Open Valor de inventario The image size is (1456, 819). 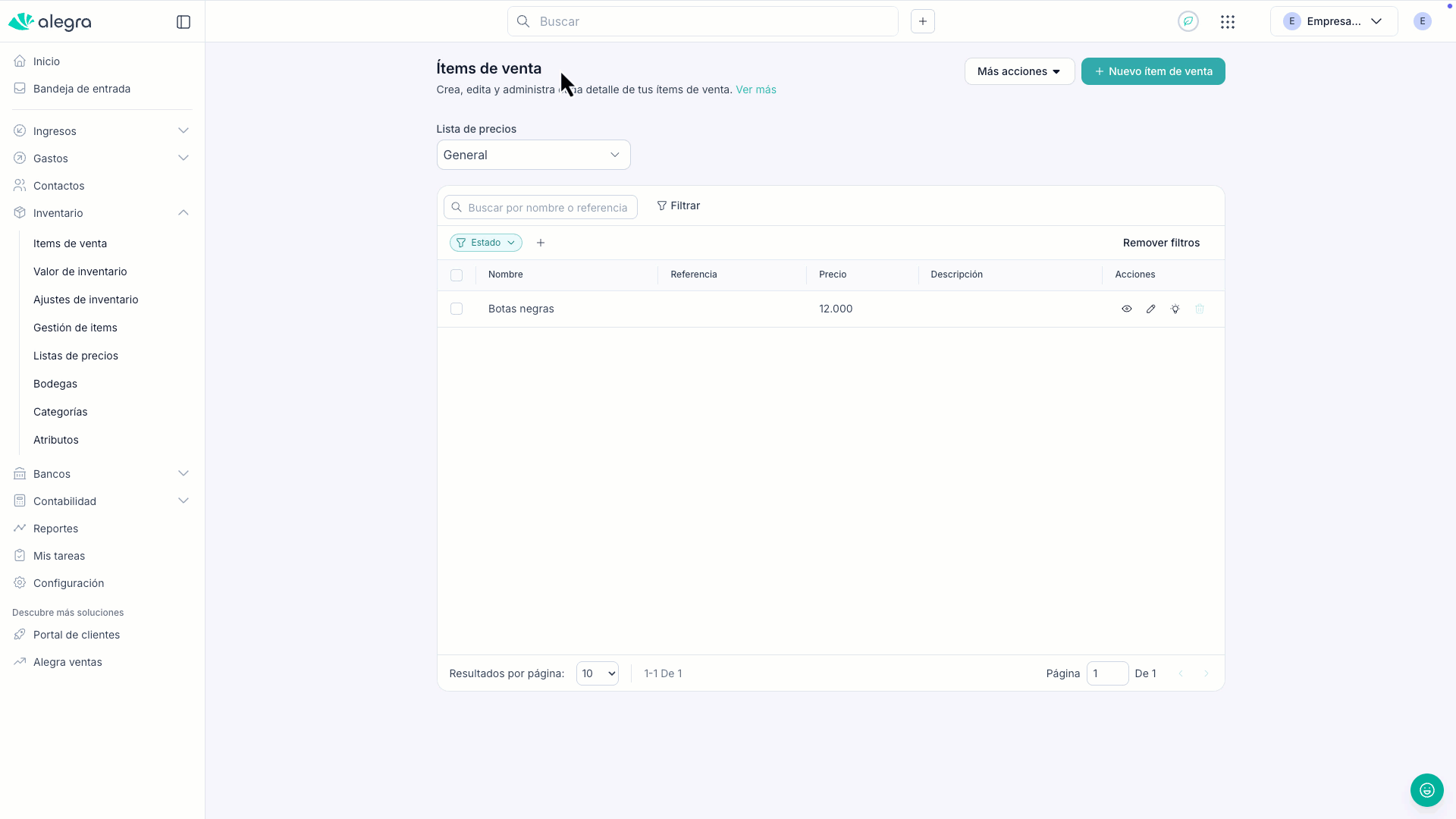point(80,271)
